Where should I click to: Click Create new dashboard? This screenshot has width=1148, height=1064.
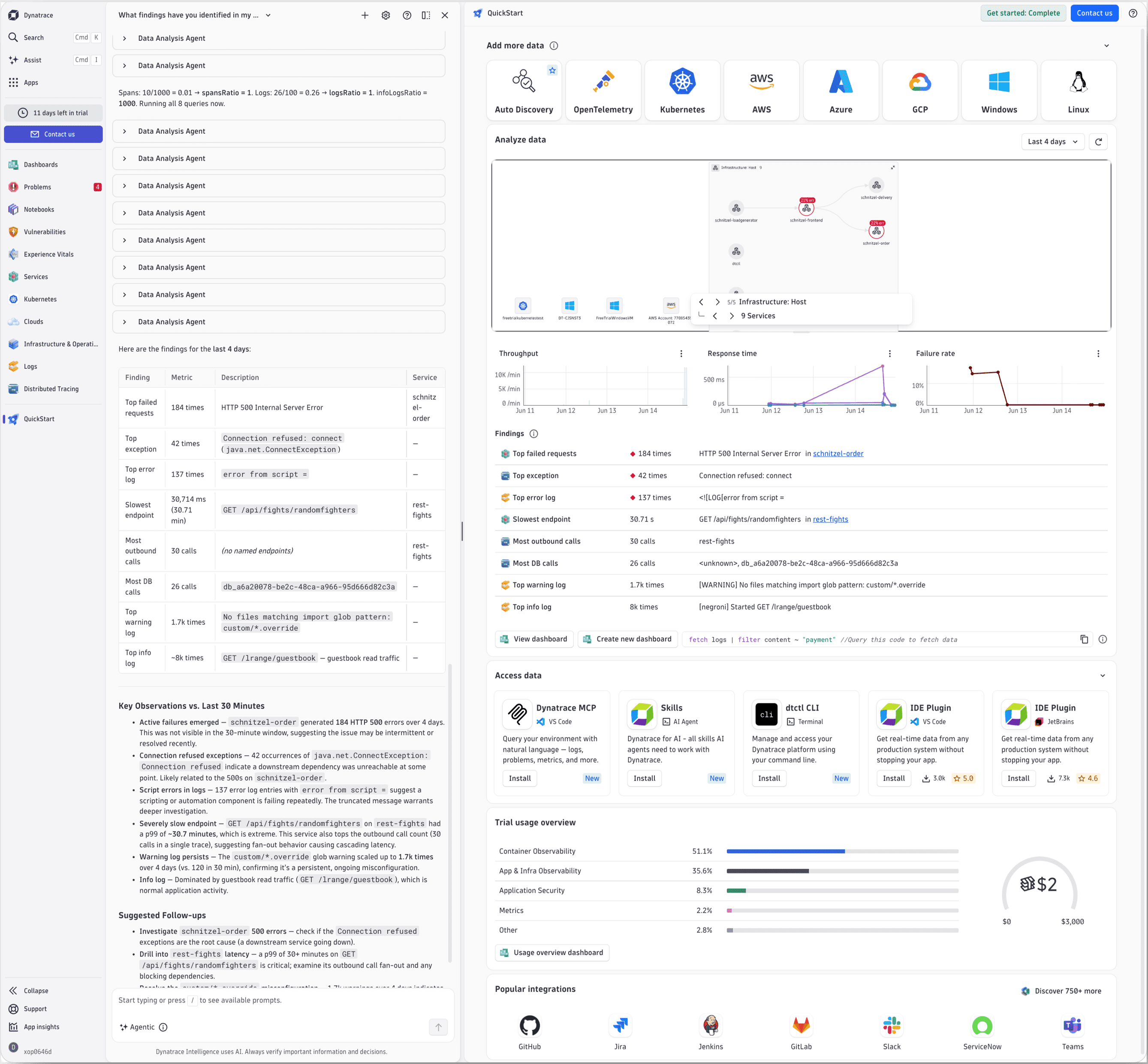point(627,639)
